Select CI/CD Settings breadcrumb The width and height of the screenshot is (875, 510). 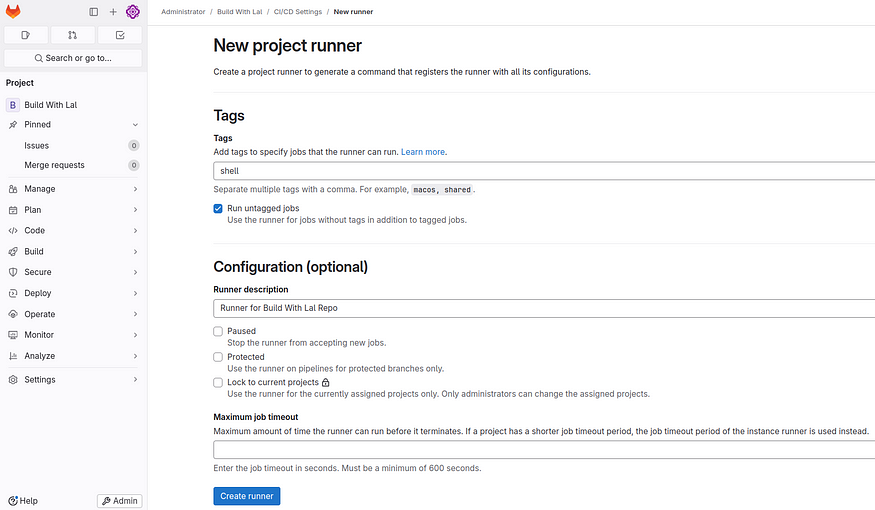pos(297,12)
